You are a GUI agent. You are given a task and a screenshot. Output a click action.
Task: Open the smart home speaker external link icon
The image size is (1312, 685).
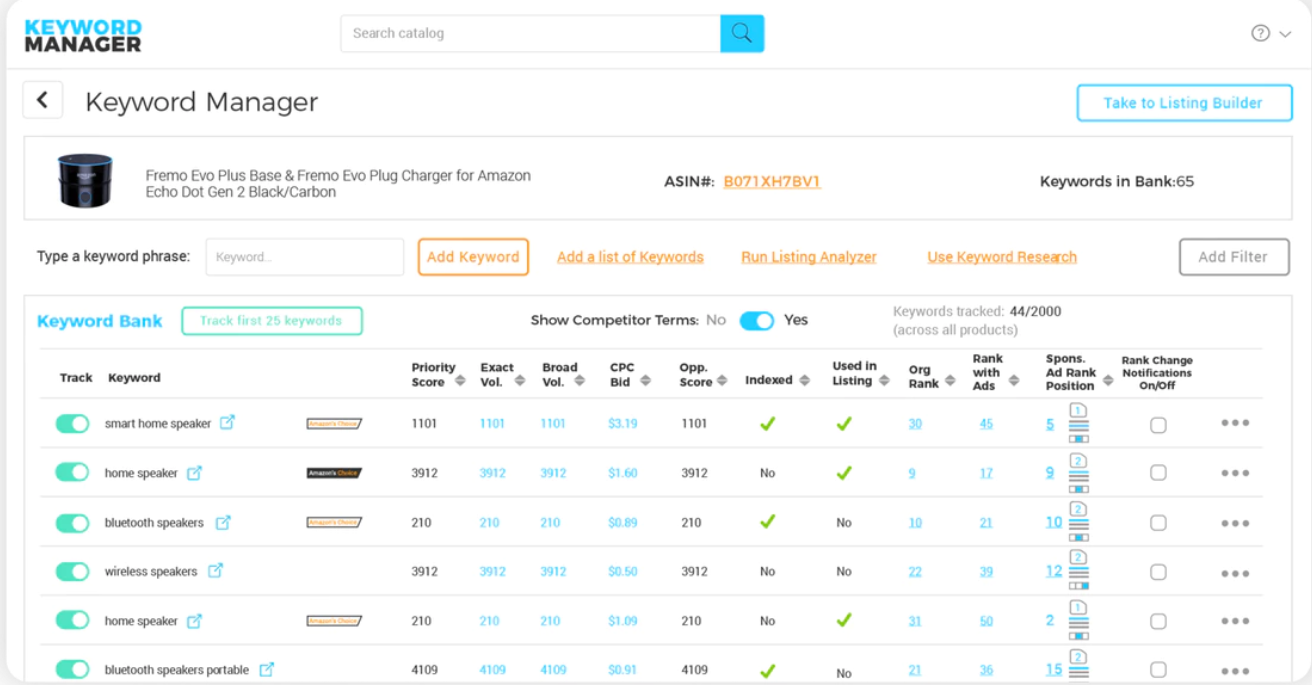tap(225, 423)
